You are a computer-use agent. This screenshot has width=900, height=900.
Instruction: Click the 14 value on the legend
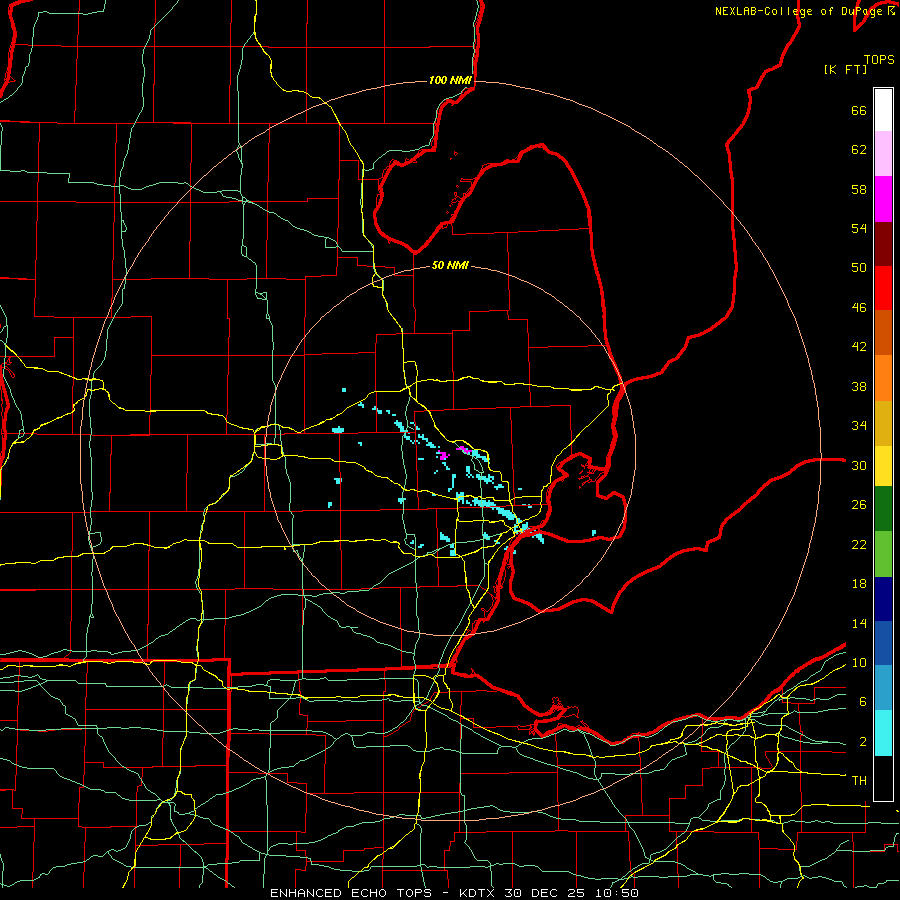pyautogui.click(x=859, y=623)
